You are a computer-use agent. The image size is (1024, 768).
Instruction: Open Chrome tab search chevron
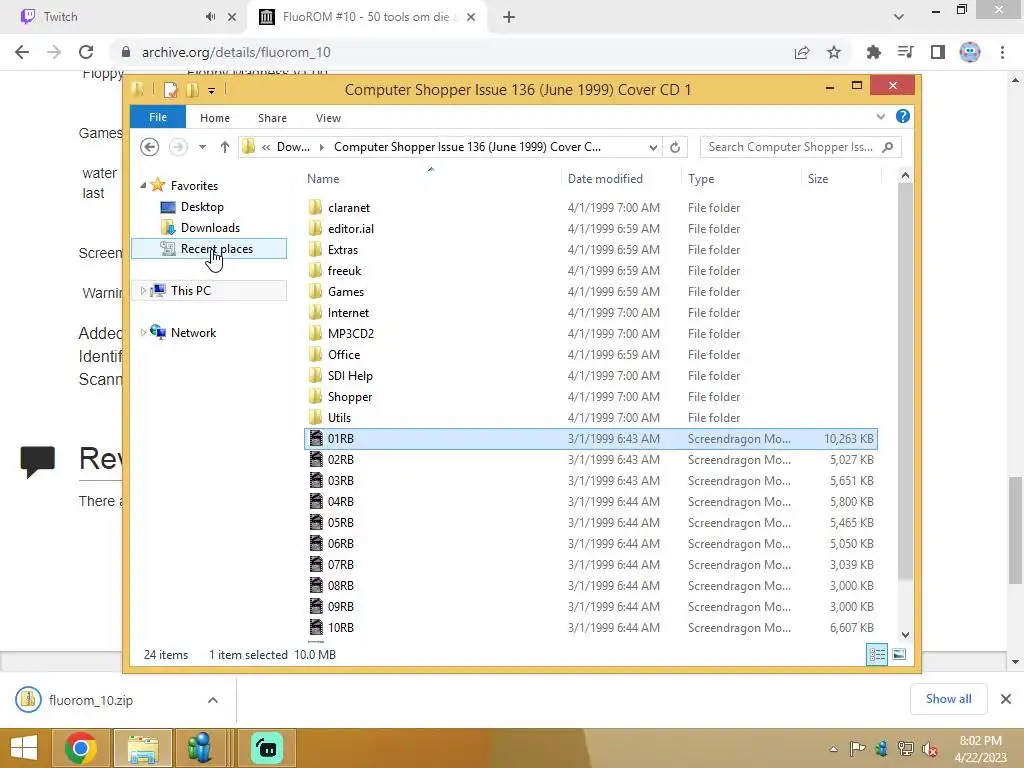click(x=899, y=17)
